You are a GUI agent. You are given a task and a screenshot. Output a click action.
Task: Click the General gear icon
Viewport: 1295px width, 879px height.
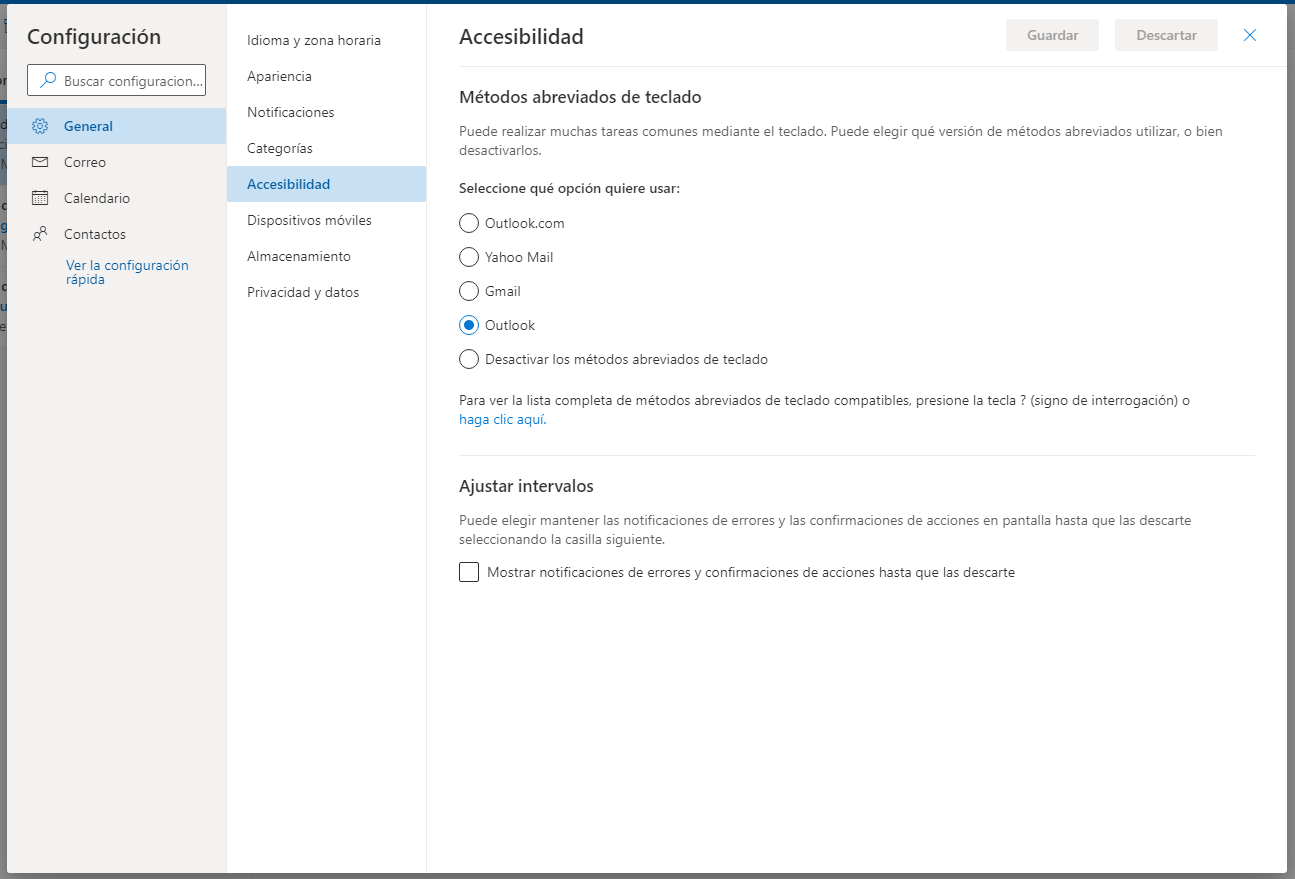click(40, 126)
